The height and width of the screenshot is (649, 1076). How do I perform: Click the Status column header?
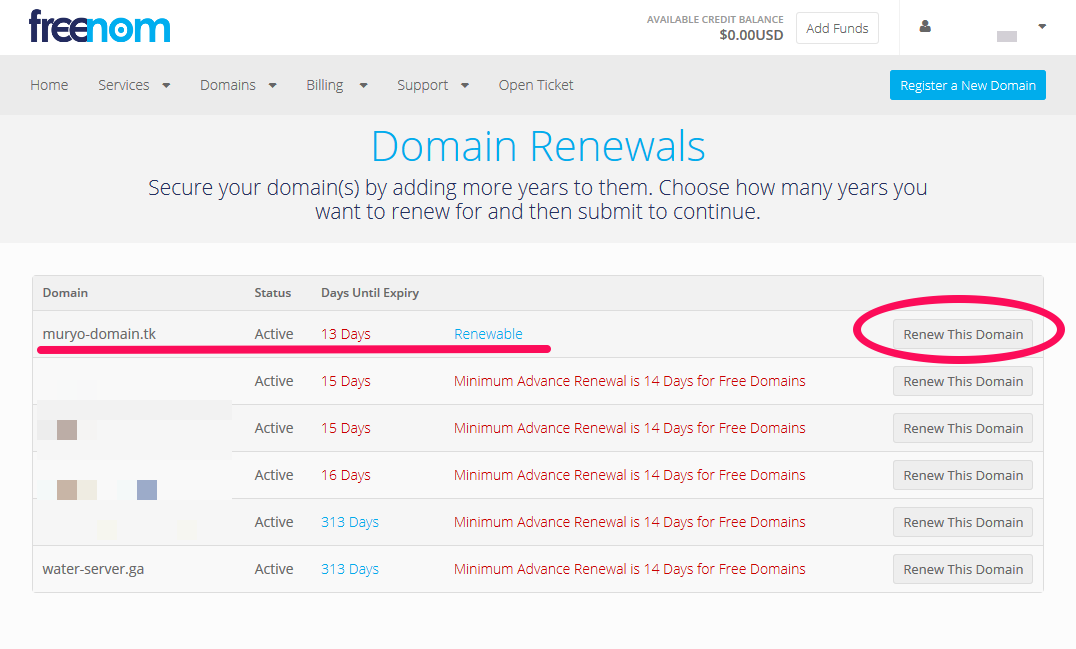coord(272,293)
